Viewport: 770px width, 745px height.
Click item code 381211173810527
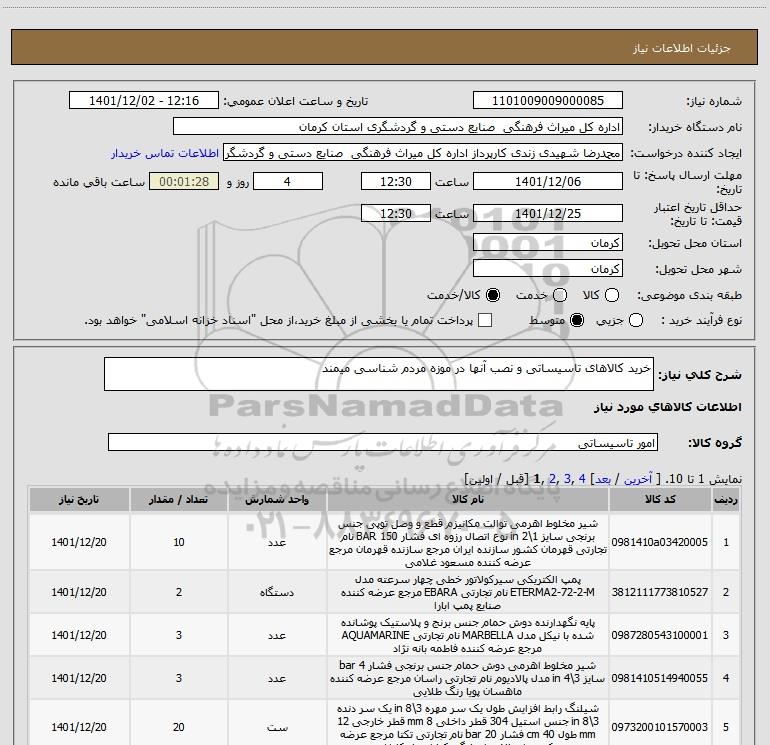coord(660,592)
